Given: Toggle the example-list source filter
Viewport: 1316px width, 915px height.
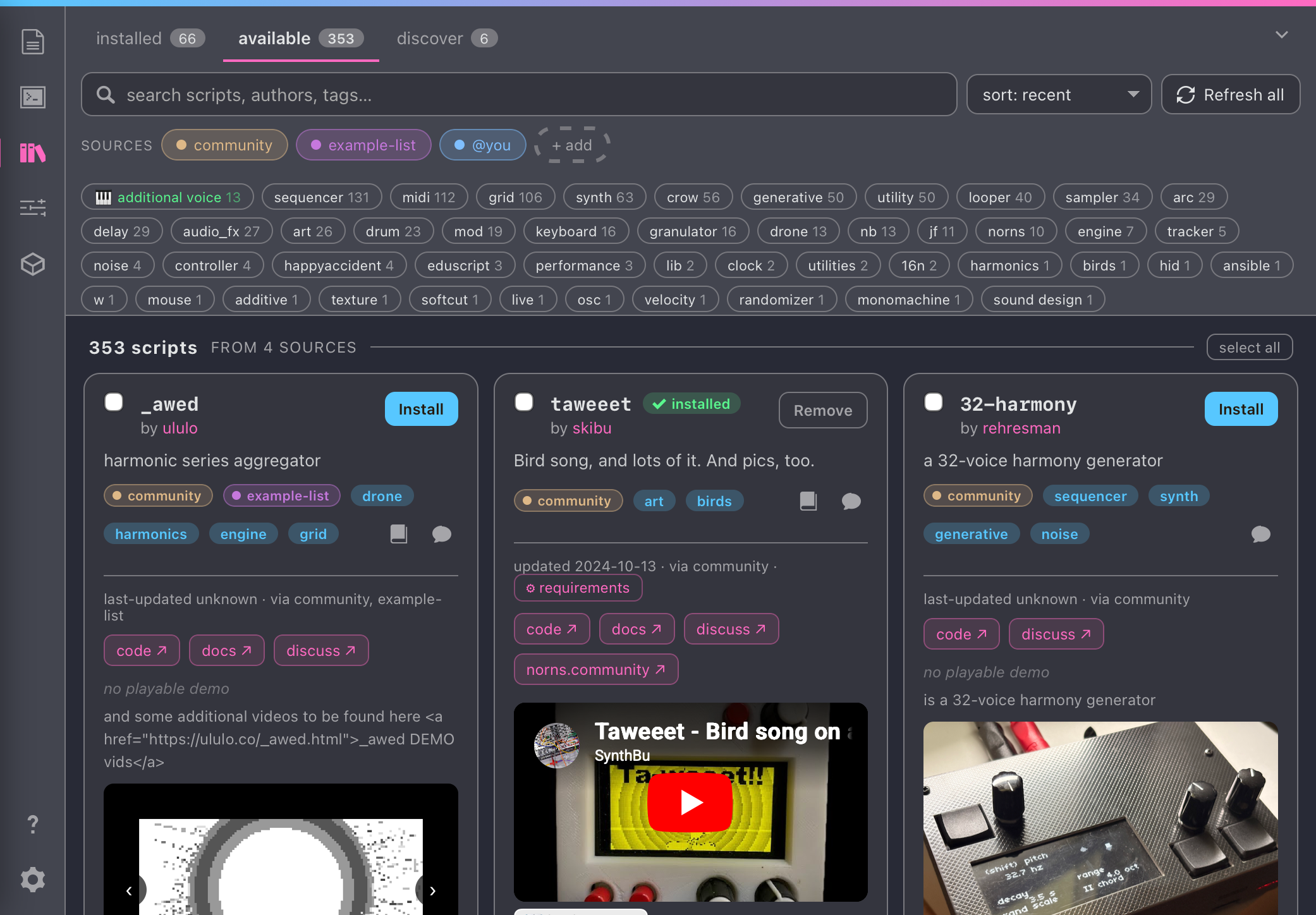Looking at the screenshot, I should tap(363, 145).
